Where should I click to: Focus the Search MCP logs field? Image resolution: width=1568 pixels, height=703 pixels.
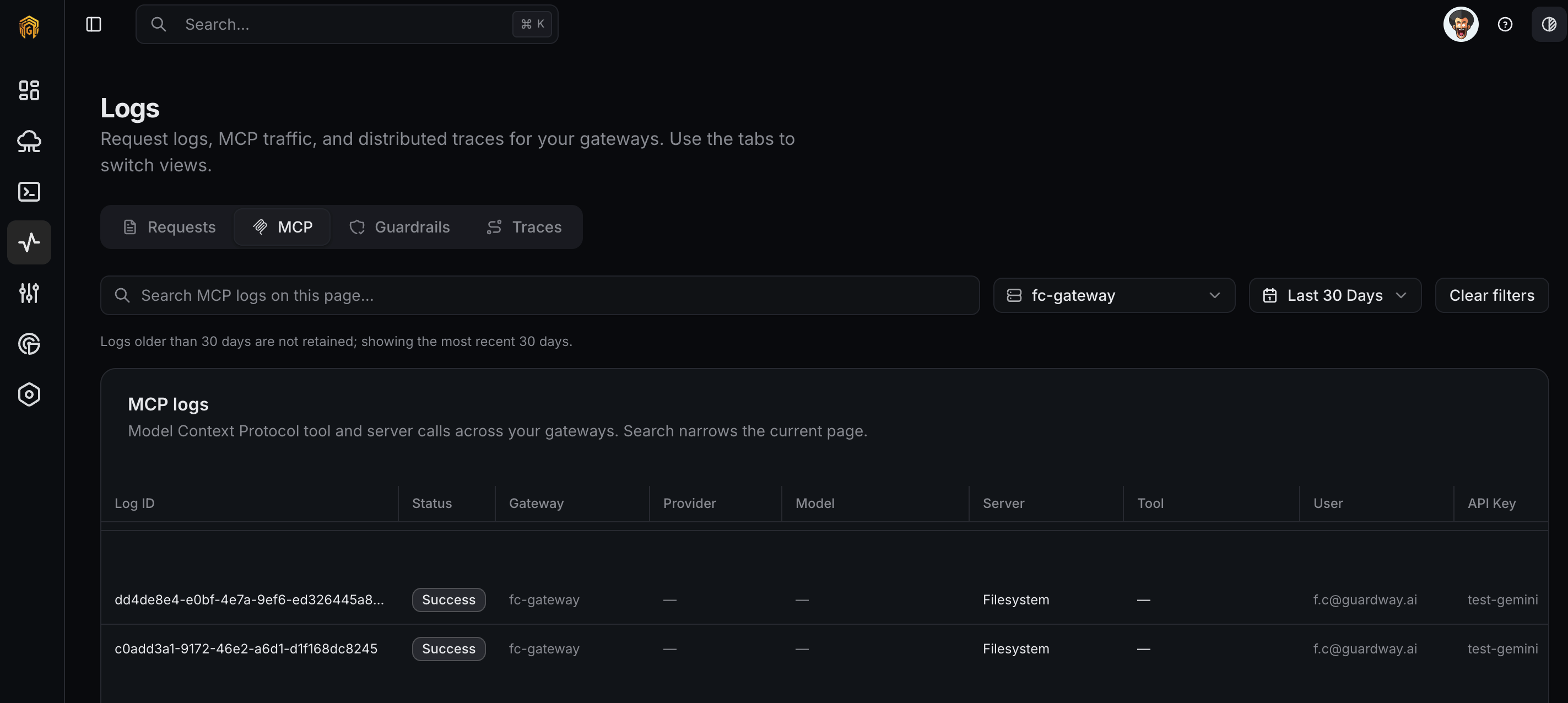[x=540, y=295]
